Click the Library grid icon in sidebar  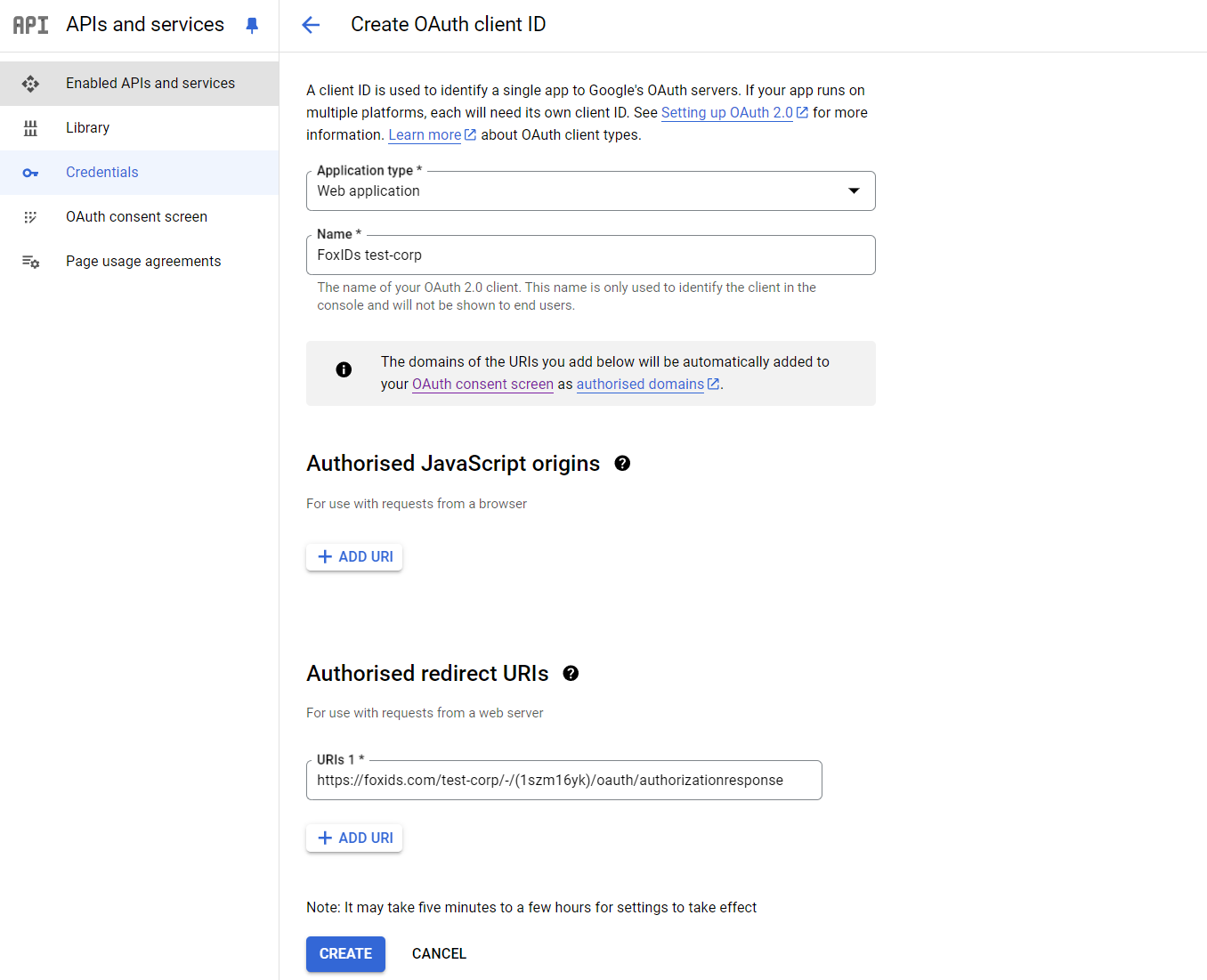[x=30, y=127]
